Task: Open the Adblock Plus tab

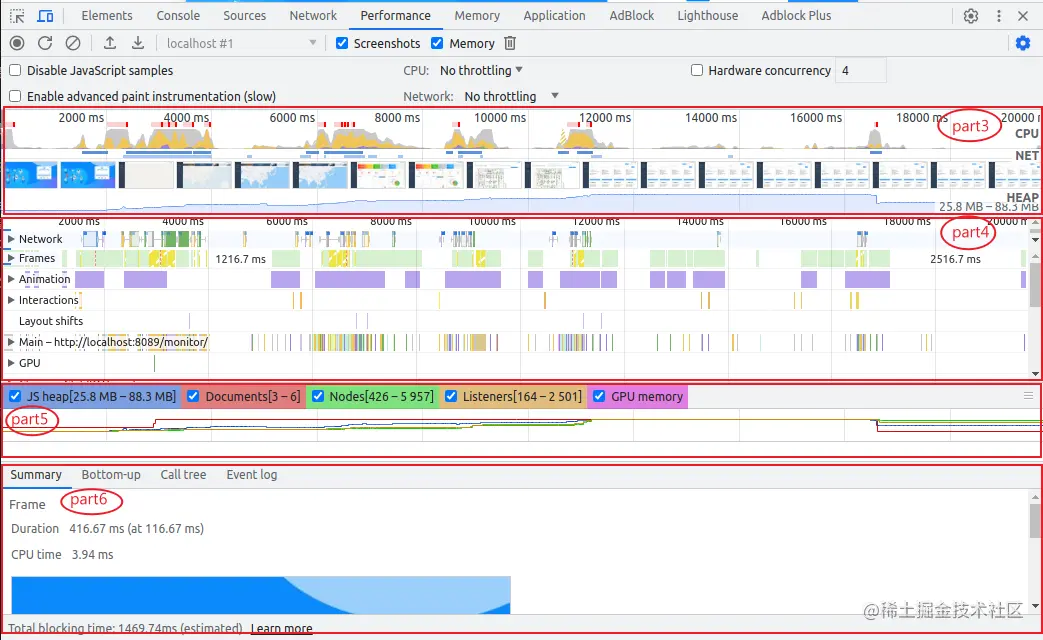Action: [x=796, y=15]
